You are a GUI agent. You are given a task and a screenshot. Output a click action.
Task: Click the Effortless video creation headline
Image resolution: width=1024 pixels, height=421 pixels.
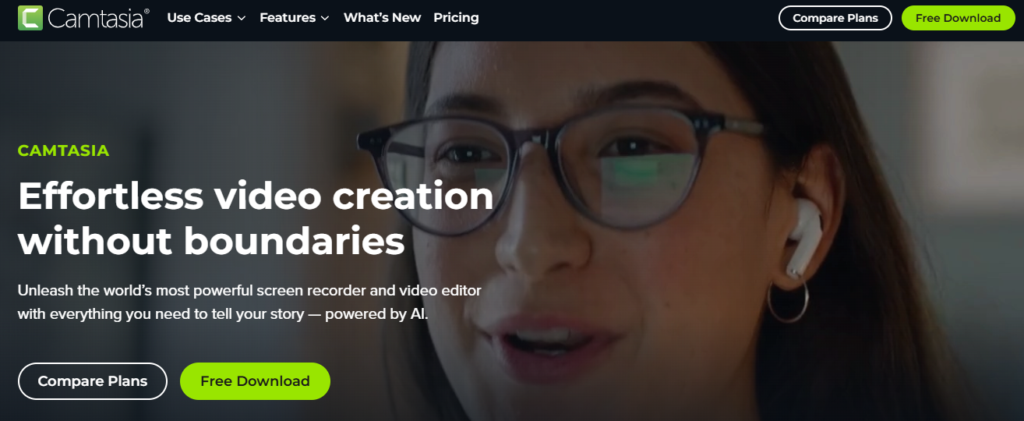[x=255, y=196]
